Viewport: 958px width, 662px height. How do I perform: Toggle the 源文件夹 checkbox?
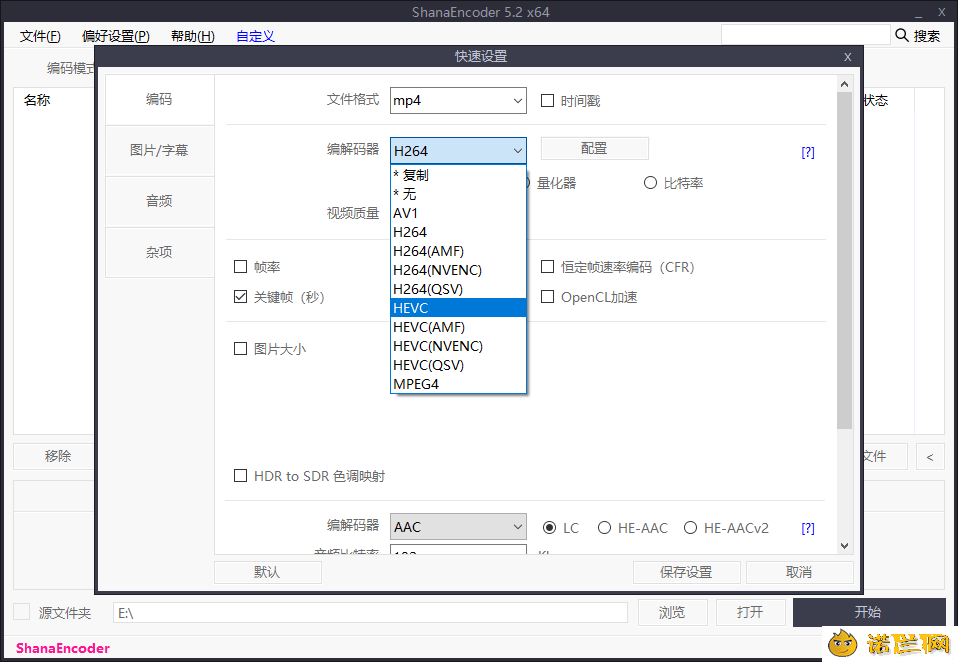pyautogui.click(x=21, y=611)
